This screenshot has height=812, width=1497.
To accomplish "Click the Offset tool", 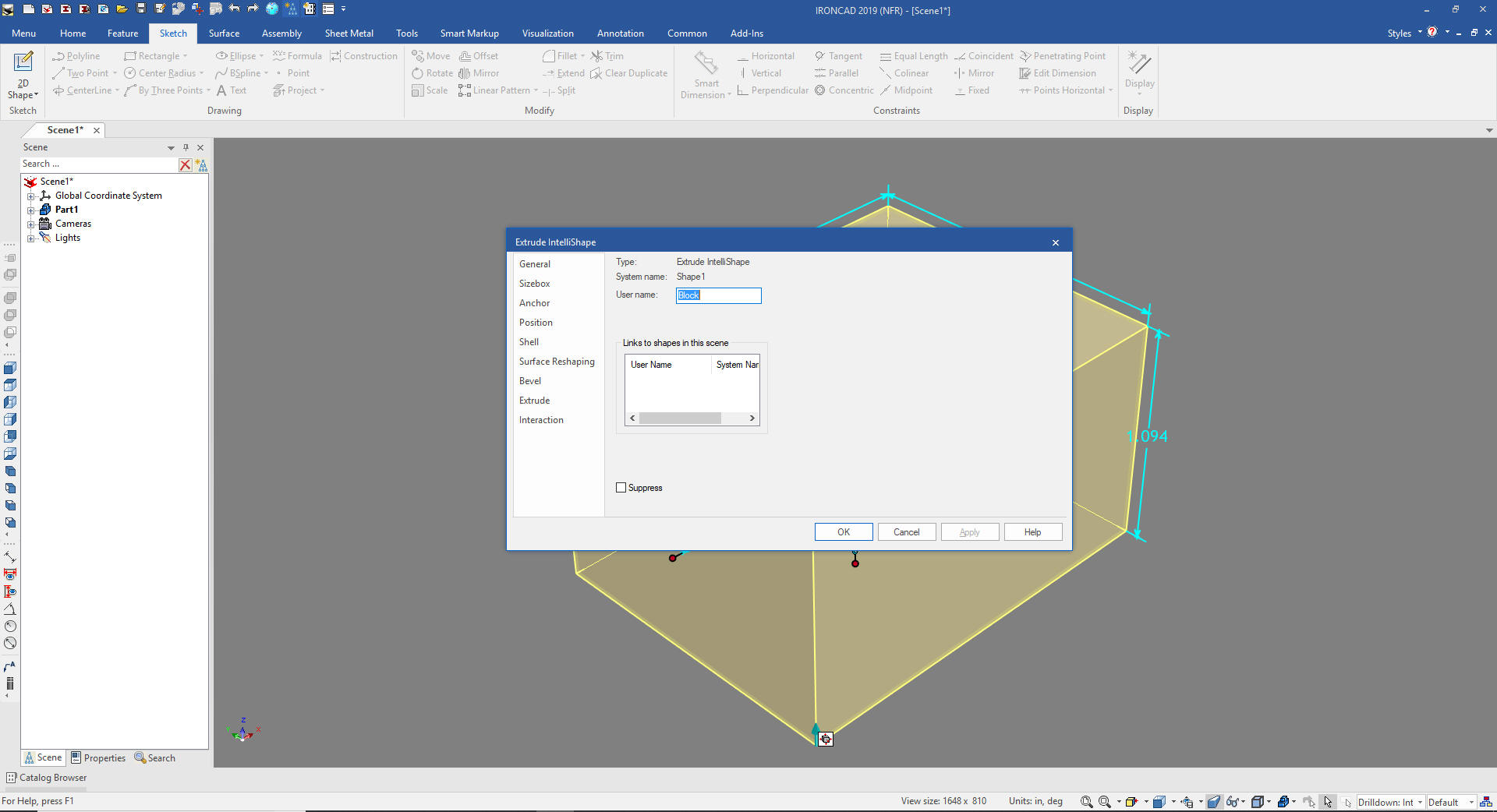I will click(479, 56).
